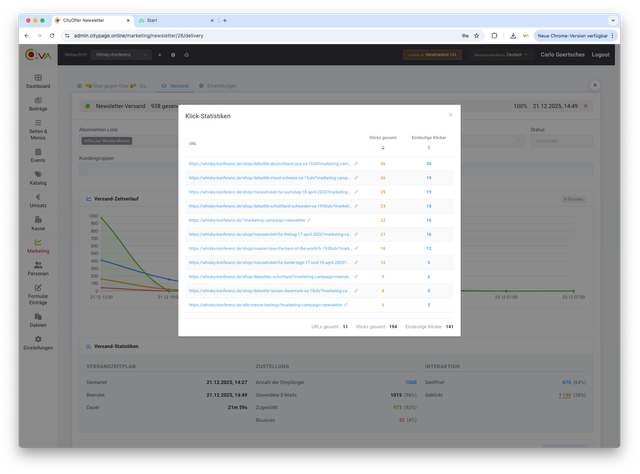Screen dimensions: 640x474
Task: Click the browser reload button
Action: (x=59, y=35)
